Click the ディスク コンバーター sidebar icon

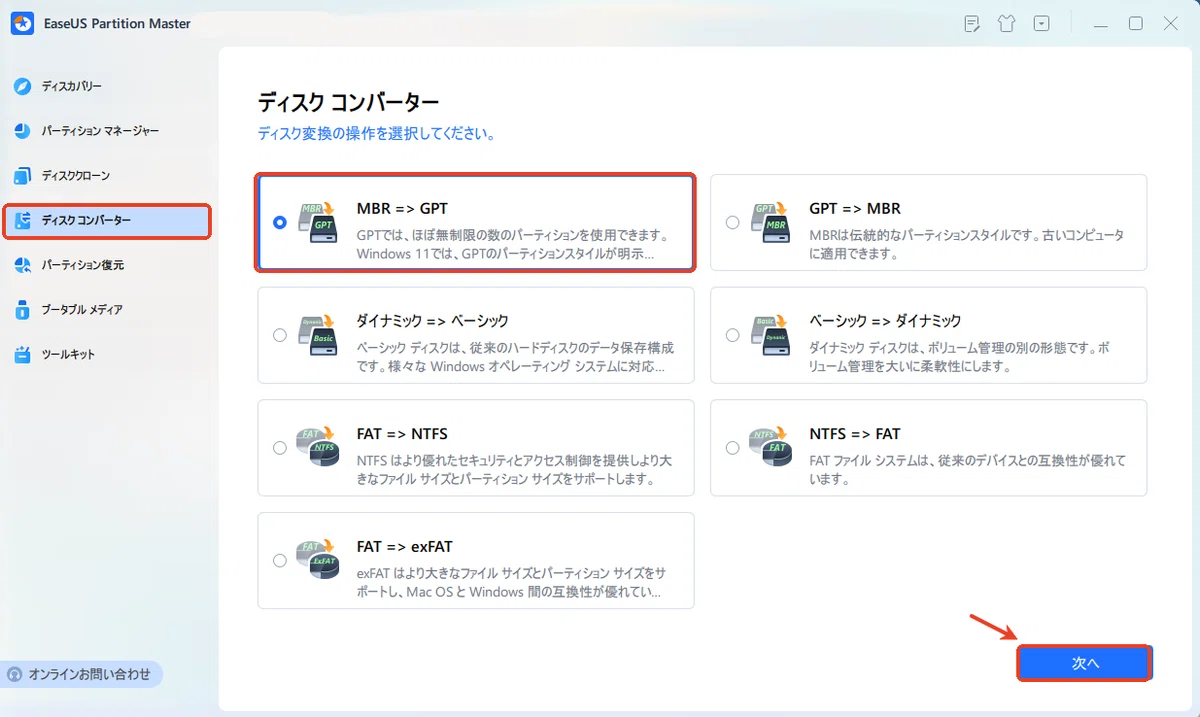(23, 221)
